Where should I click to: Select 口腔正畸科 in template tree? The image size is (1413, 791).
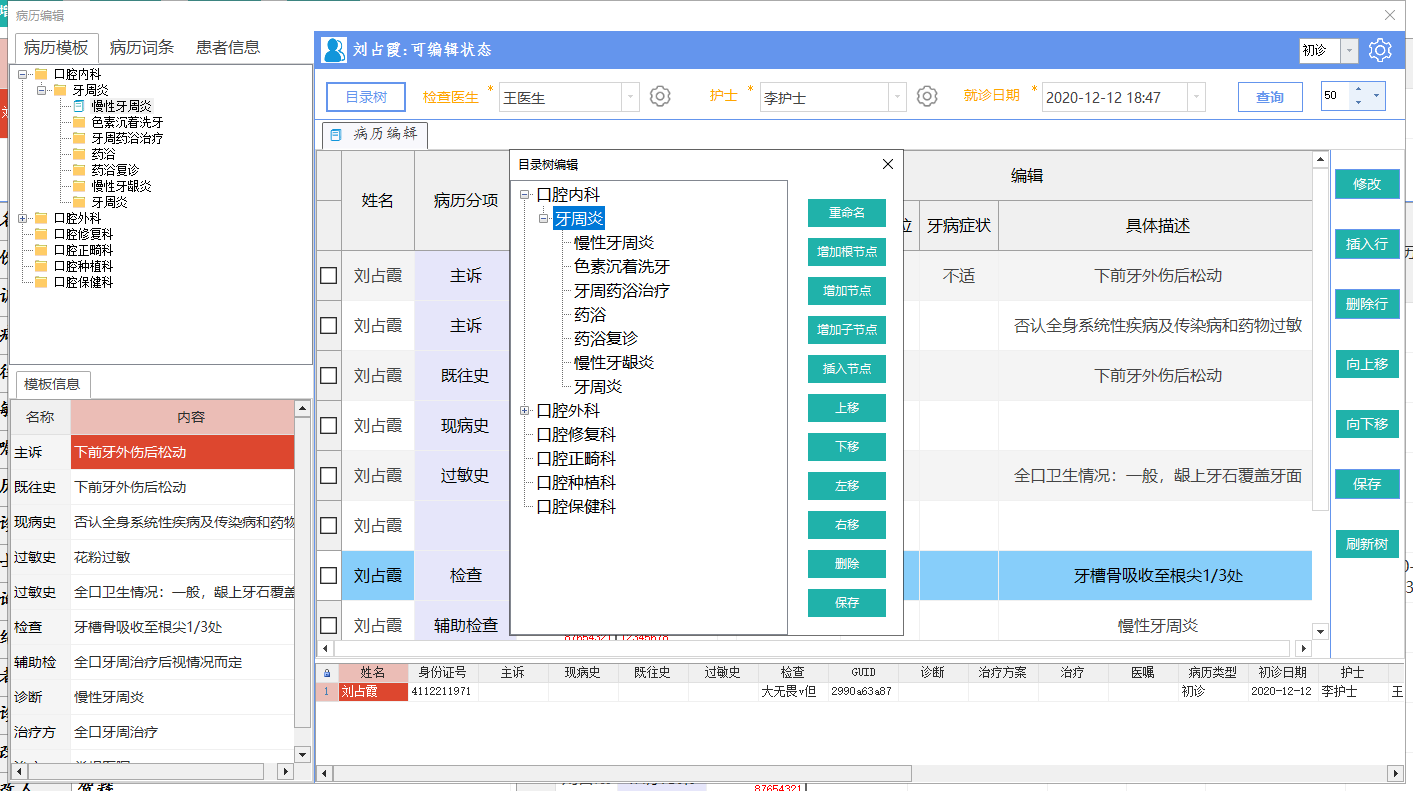click(x=83, y=250)
